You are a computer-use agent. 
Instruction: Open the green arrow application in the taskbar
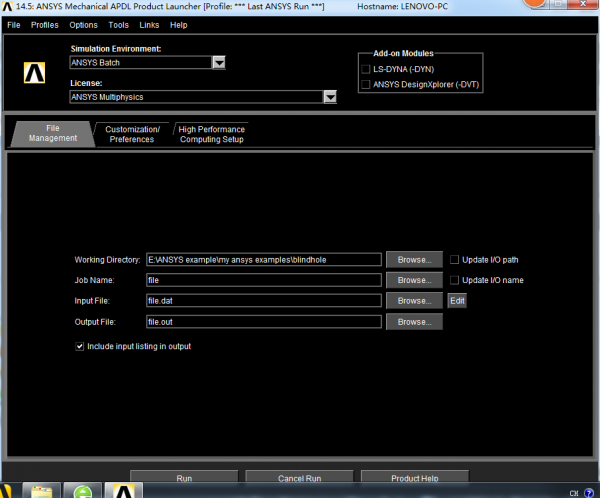tap(83, 491)
